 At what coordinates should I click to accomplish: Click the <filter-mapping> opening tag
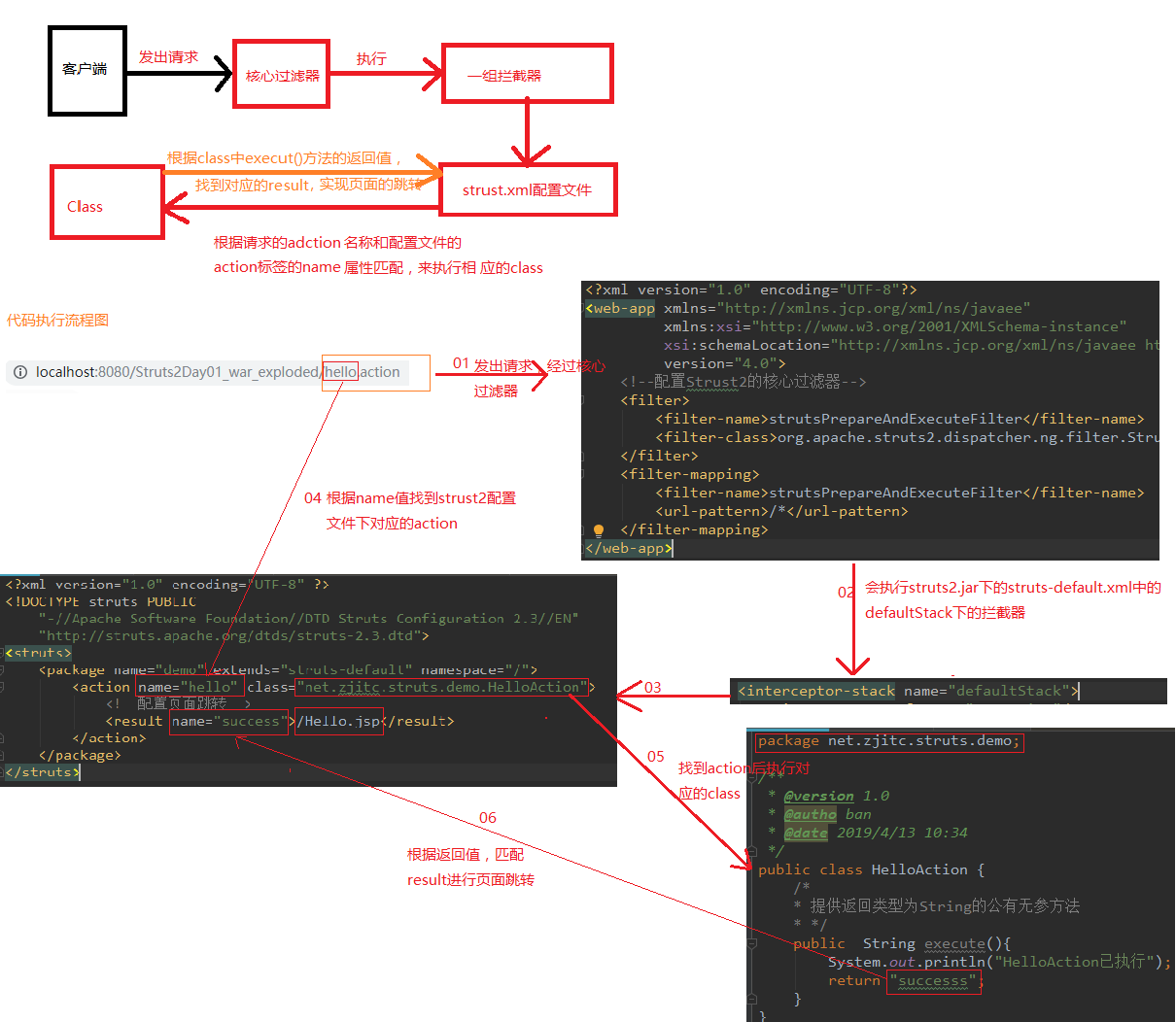coord(690,474)
